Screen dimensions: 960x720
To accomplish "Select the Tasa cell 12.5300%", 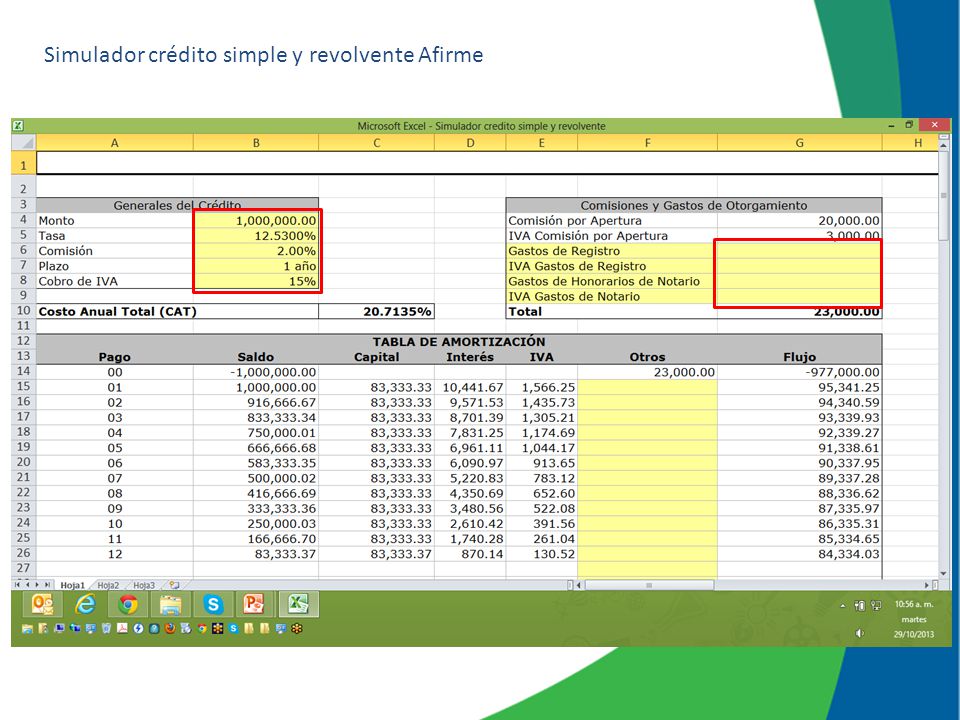I will (256, 236).
